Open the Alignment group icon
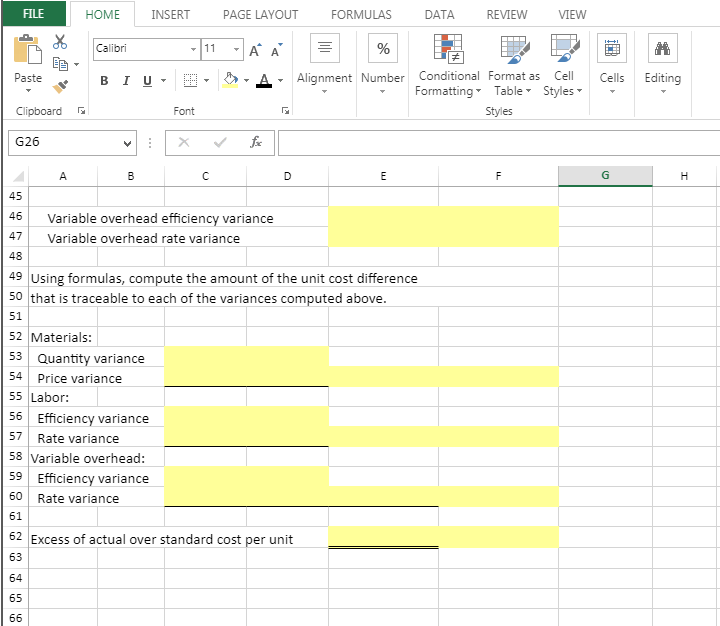Viewport: 720px width, 626px height. 325,48
